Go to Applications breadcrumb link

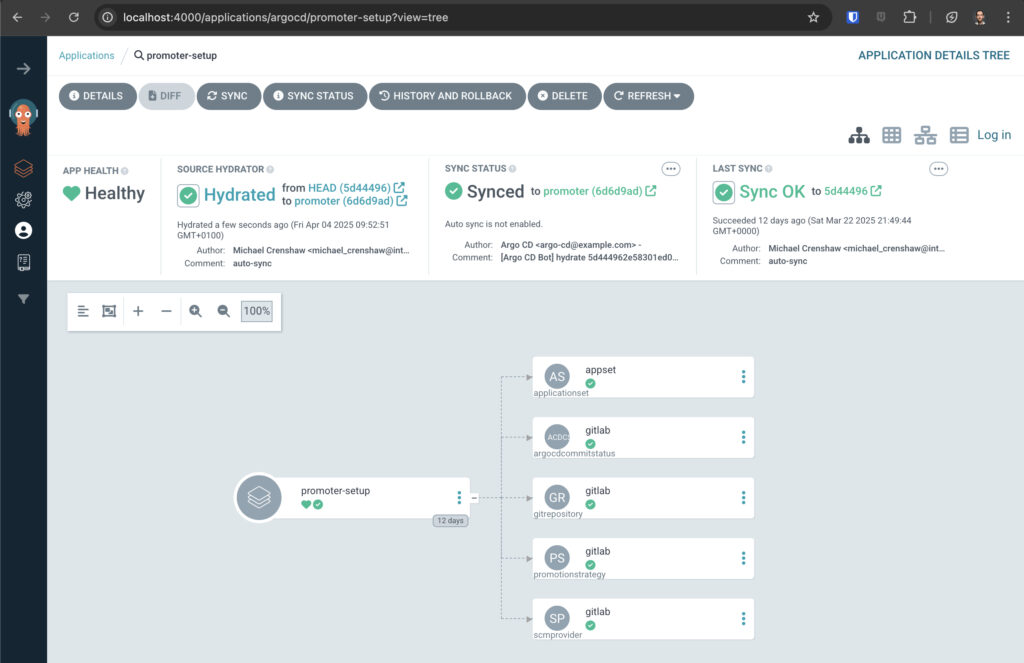(x=86, y=56)
